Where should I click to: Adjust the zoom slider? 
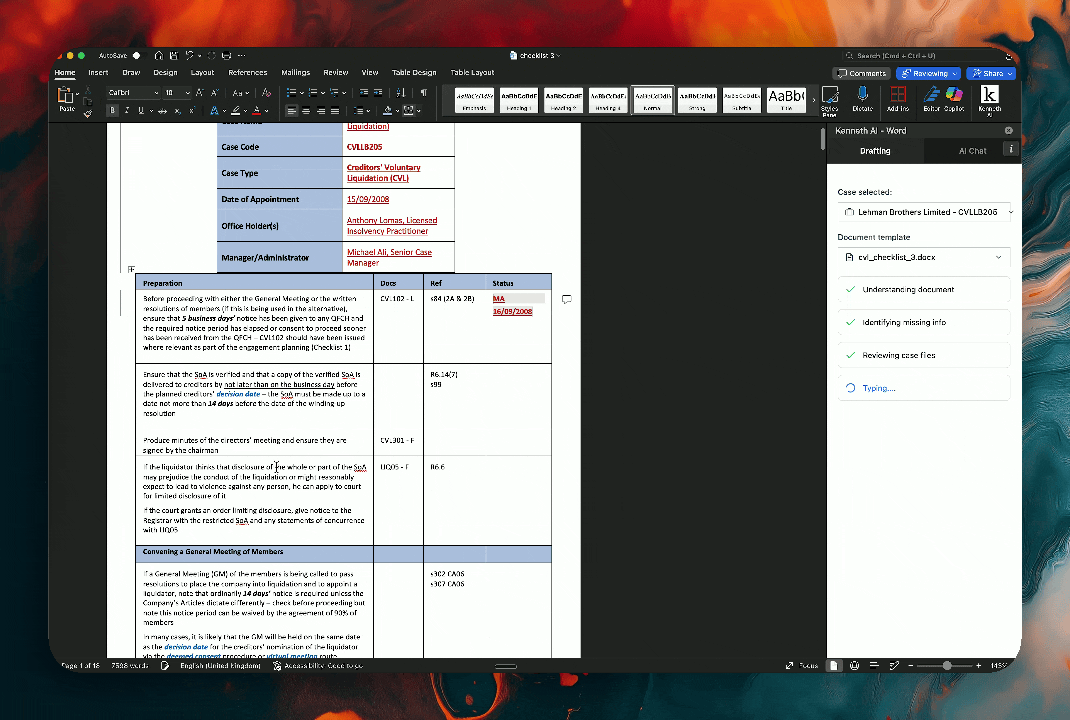tap(946, 664)
